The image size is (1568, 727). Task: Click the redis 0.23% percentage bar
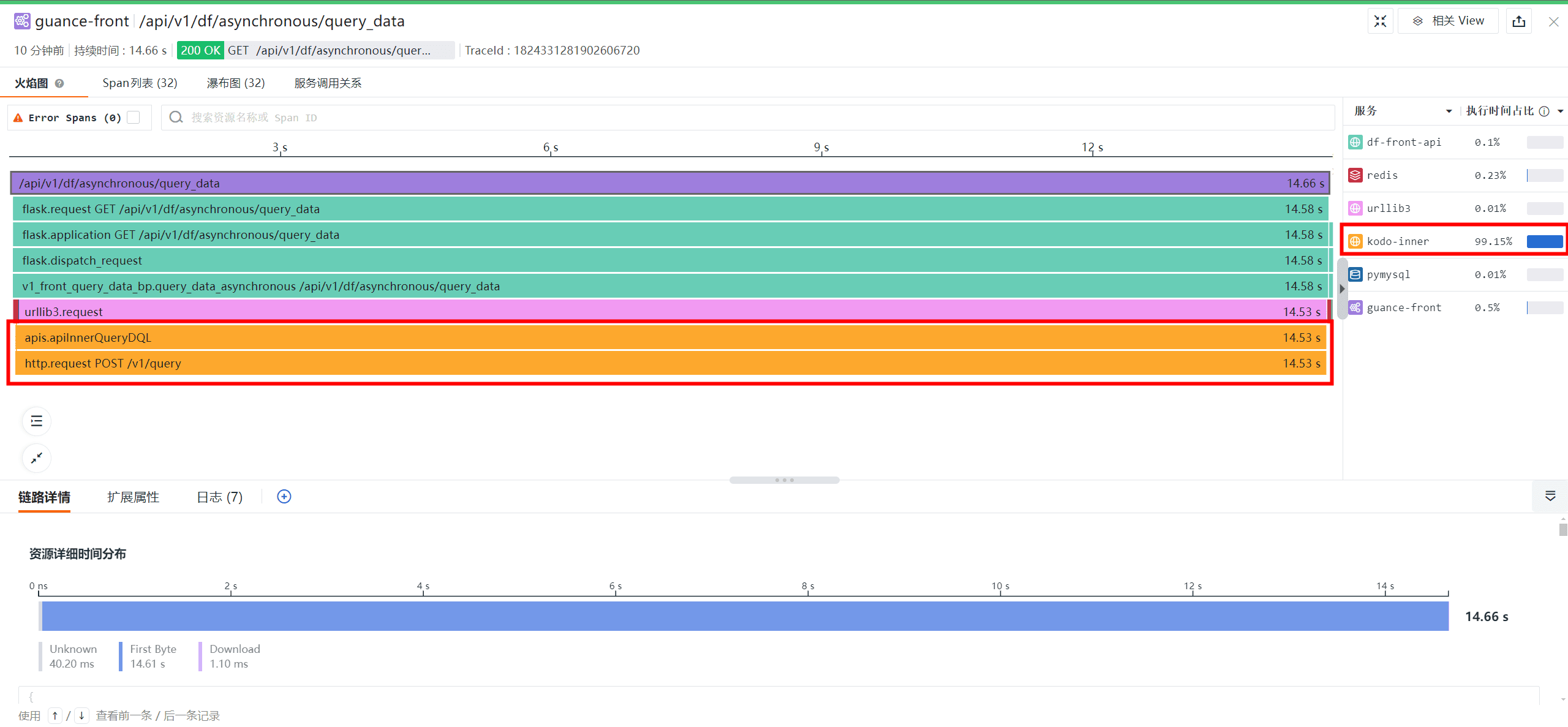pyautogui.click(x=1545, y=175)
